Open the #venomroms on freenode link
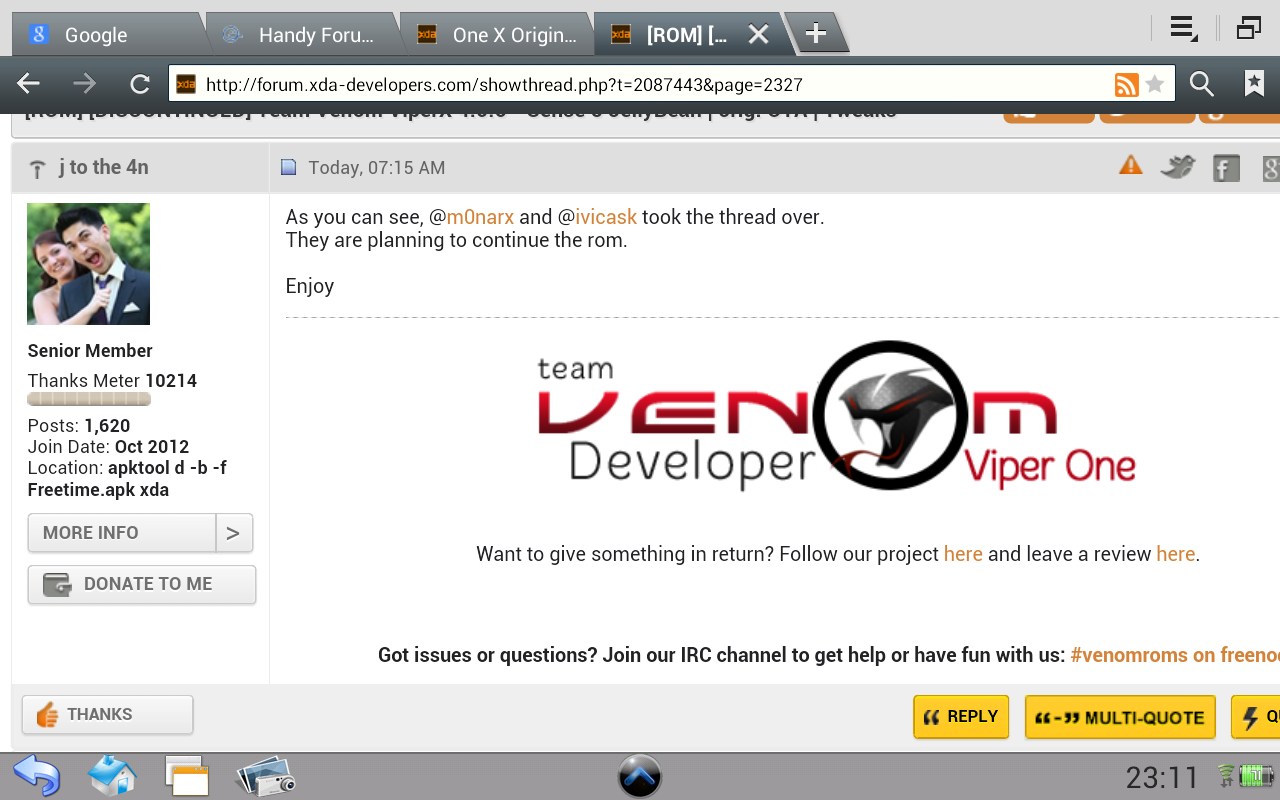The height and width of the screenshot is (800, 1280). [x=1175, y=655]
